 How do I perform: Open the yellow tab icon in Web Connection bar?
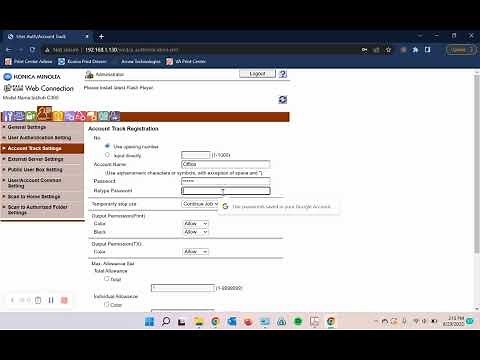point(58,116)
